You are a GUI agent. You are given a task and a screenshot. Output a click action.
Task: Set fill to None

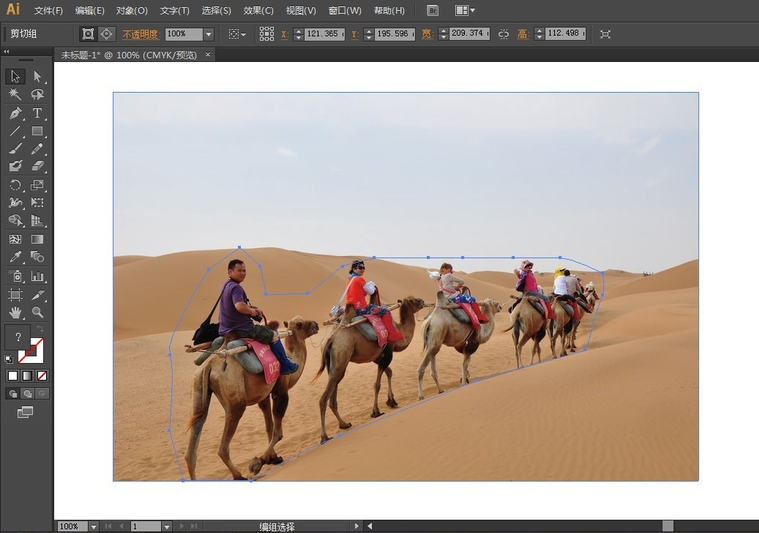(42, 376)
